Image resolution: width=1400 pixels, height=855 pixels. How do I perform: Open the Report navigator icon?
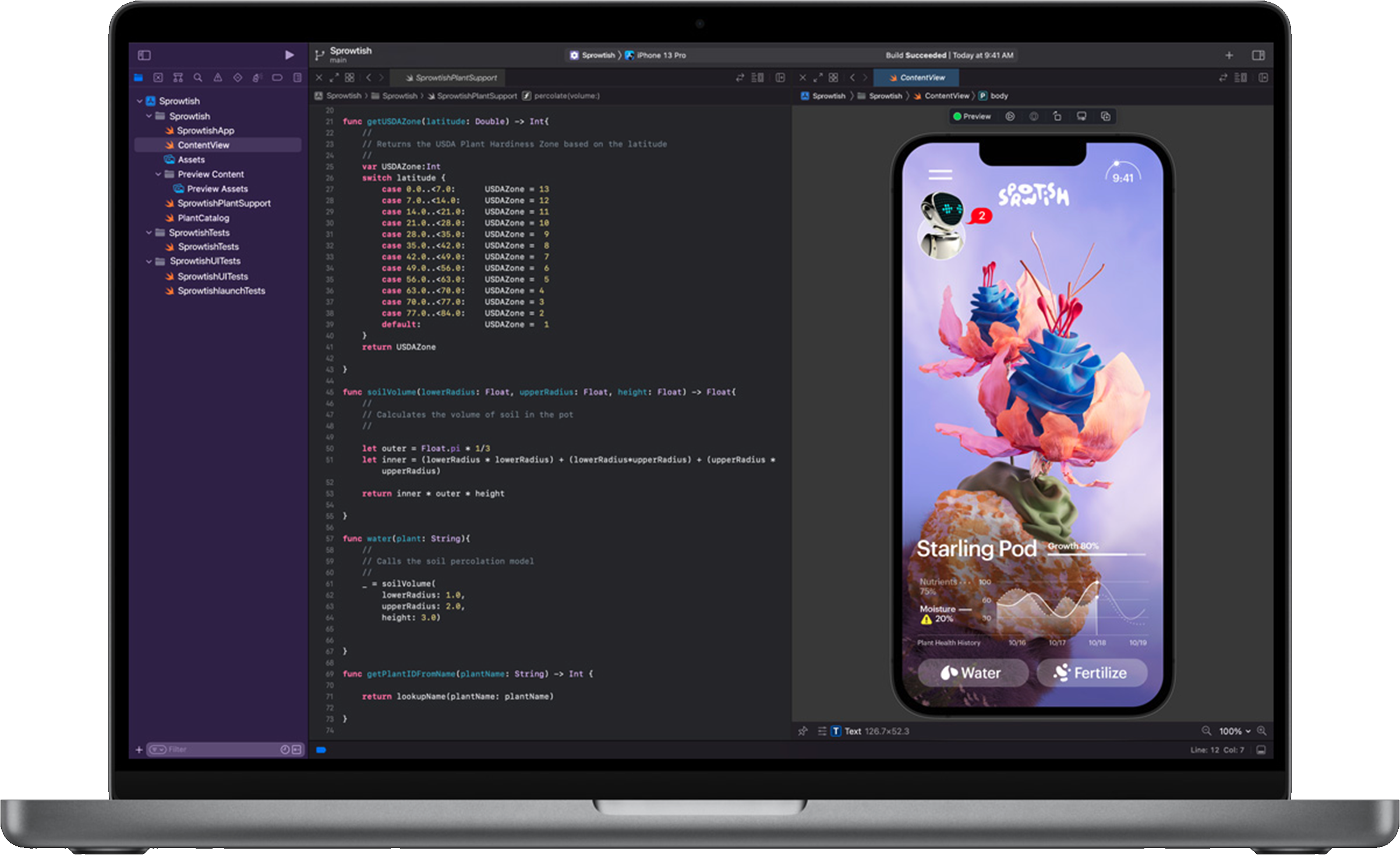297,77
